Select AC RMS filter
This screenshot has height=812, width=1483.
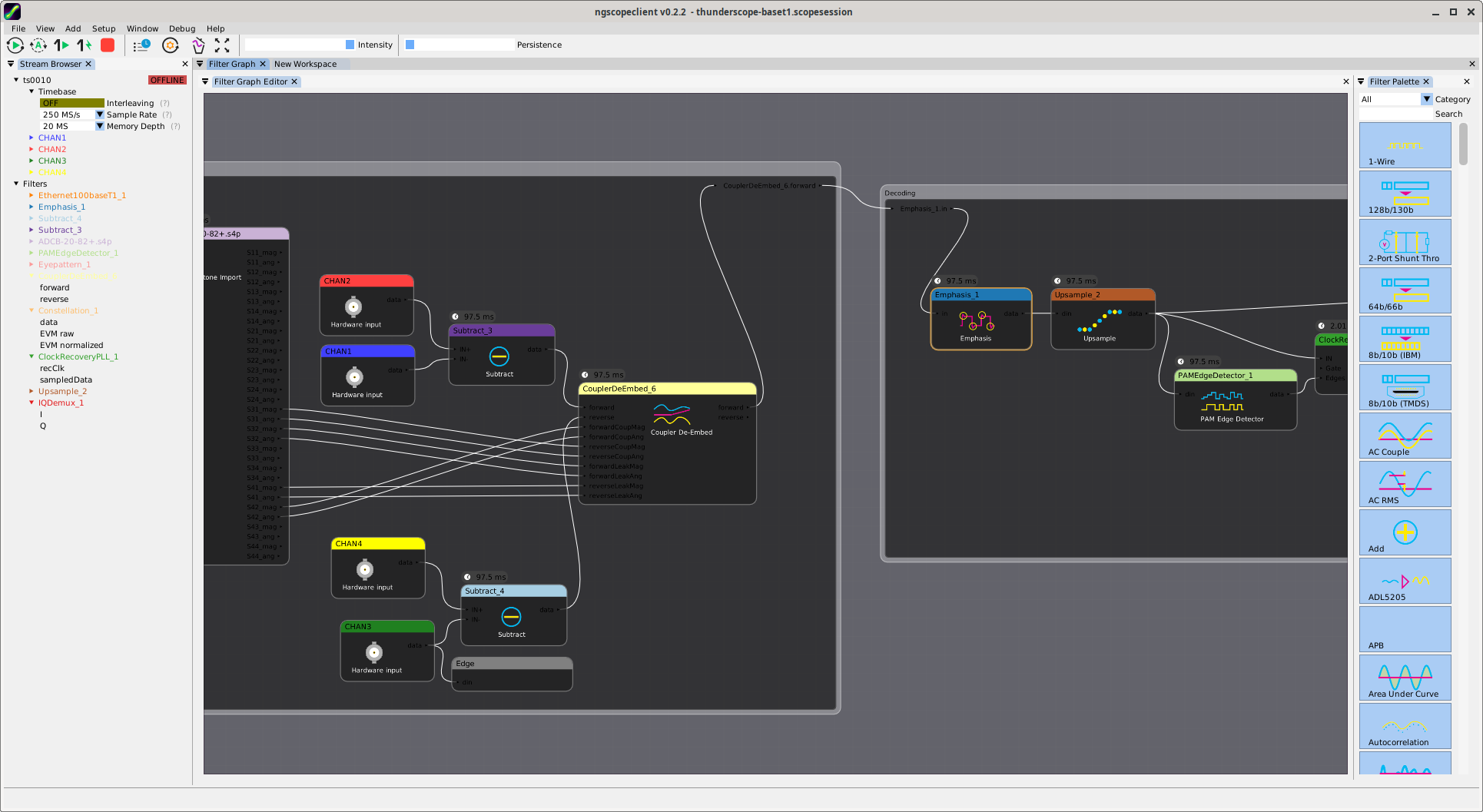[x=1405, y=484]
